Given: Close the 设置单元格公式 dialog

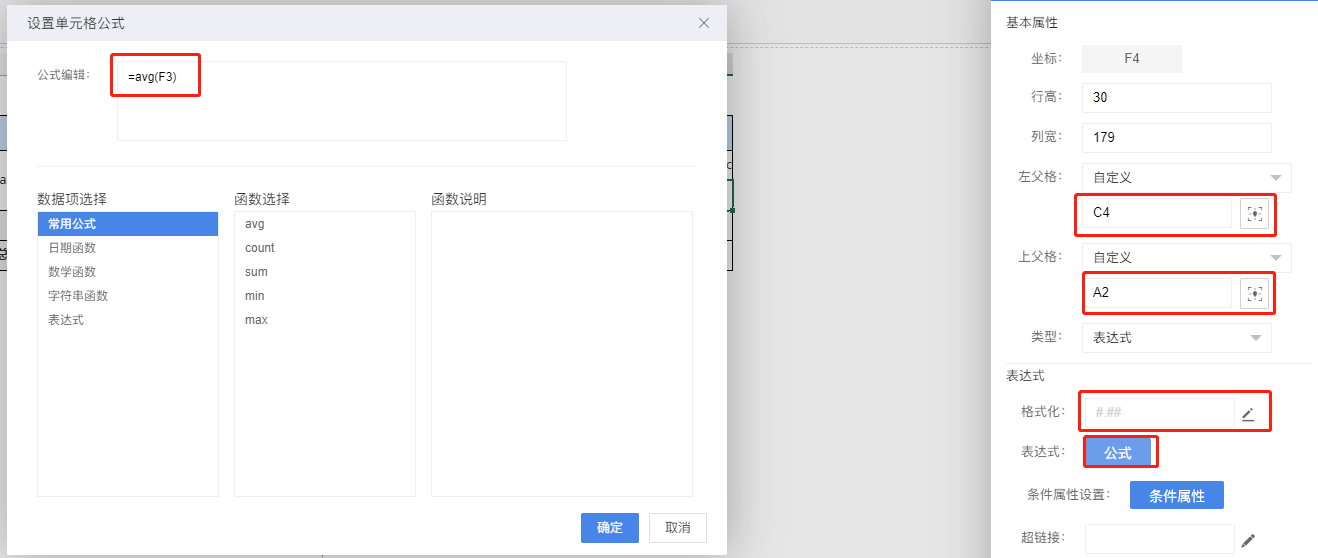Looking at the screenshot, I should pos(704,22).
